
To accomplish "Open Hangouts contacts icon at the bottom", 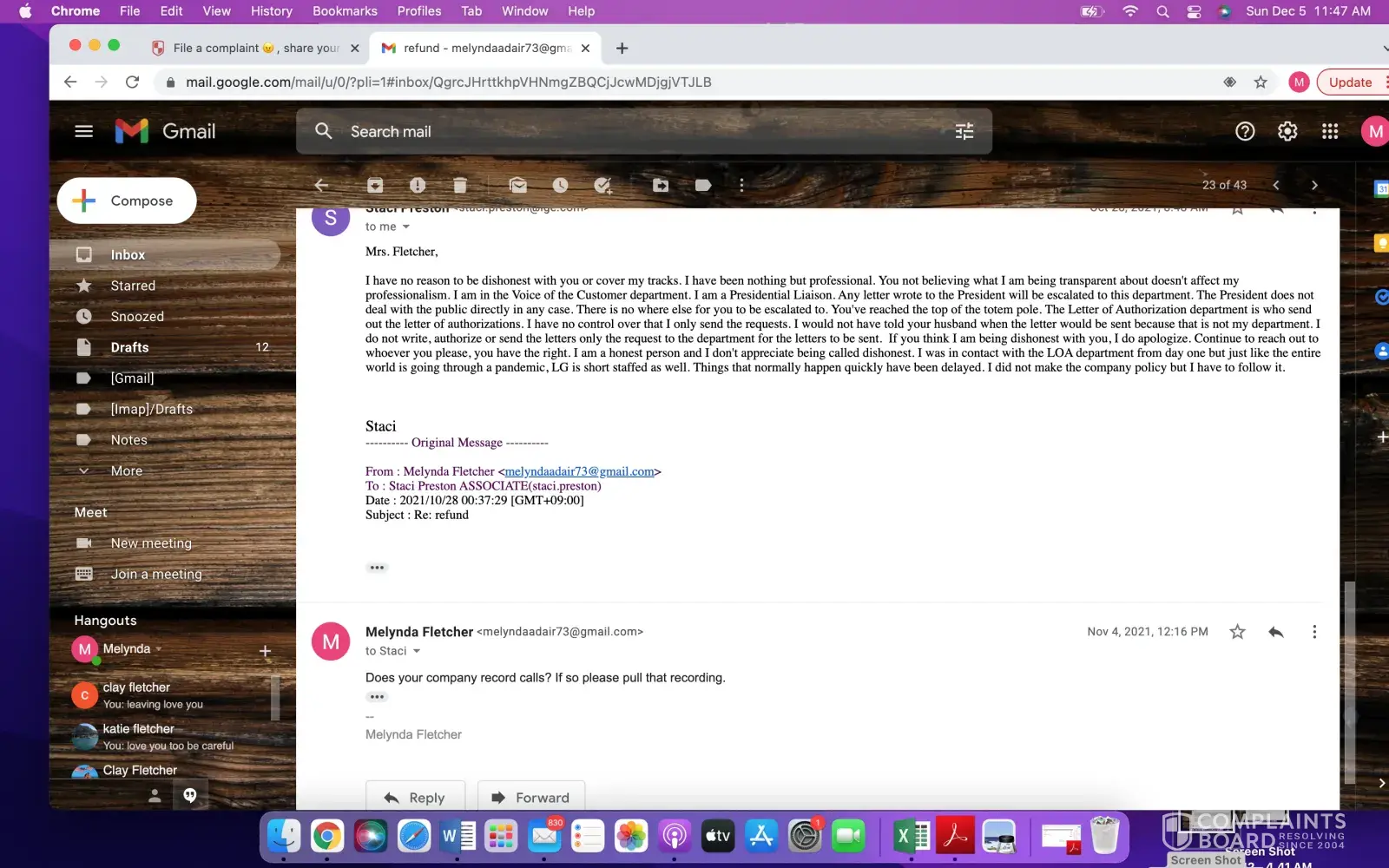I will click(155, 795).
